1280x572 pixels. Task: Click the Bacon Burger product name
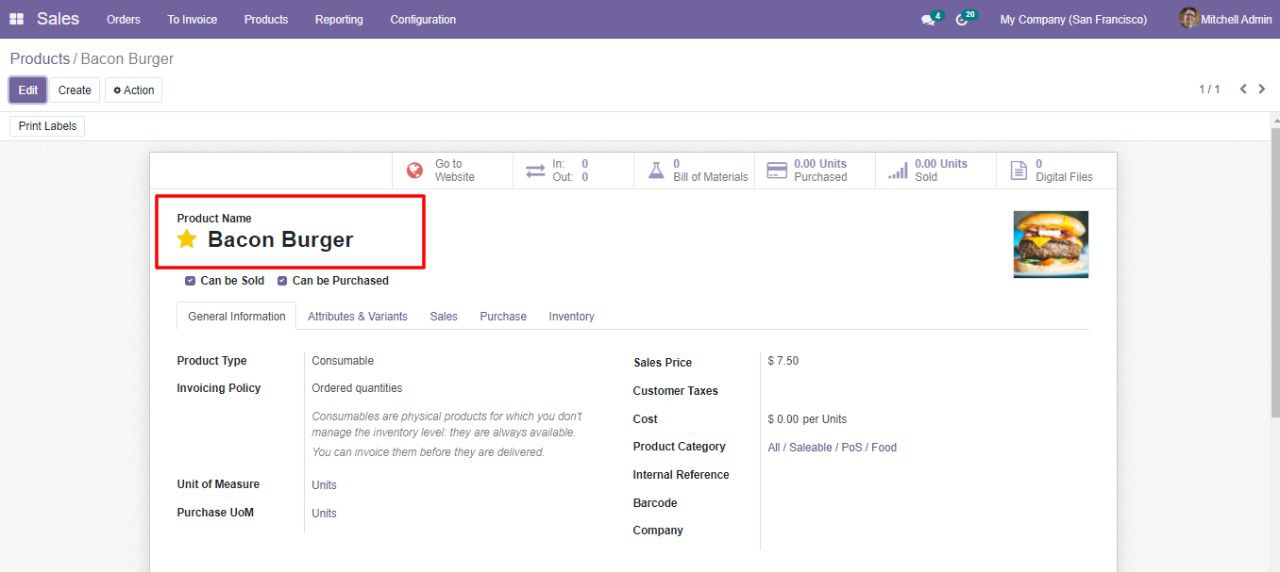280,240
